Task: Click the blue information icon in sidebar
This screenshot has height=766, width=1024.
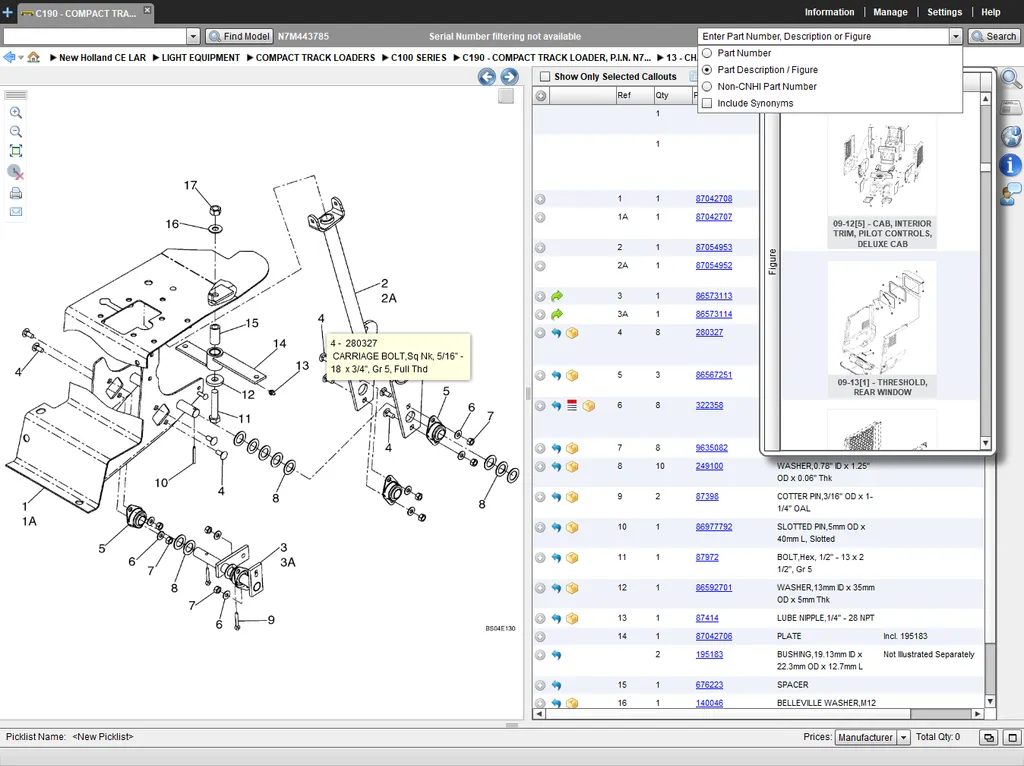Action: click(1010, 165)
